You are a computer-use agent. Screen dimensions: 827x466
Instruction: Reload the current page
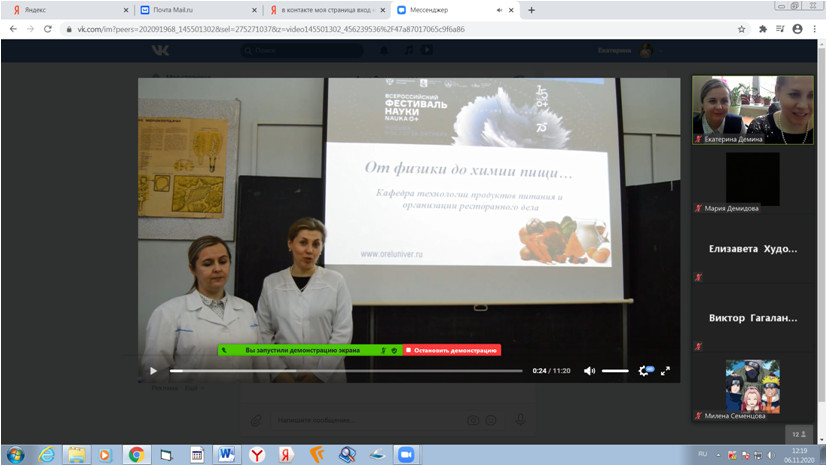pos(48,29)
